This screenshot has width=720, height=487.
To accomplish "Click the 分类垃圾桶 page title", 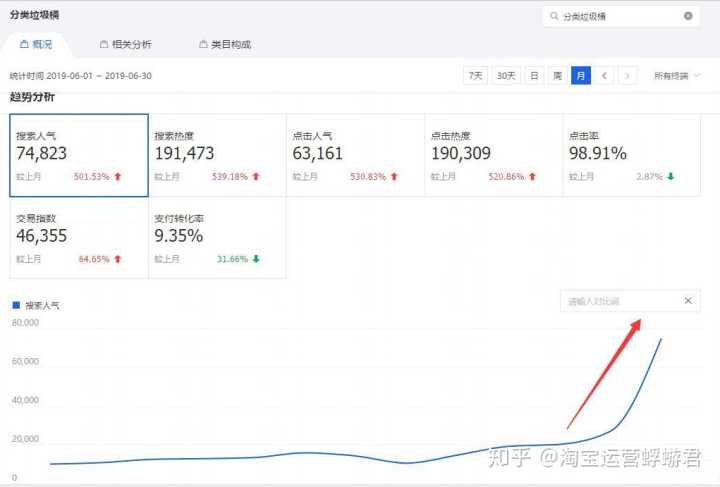I will click(34, 15).
